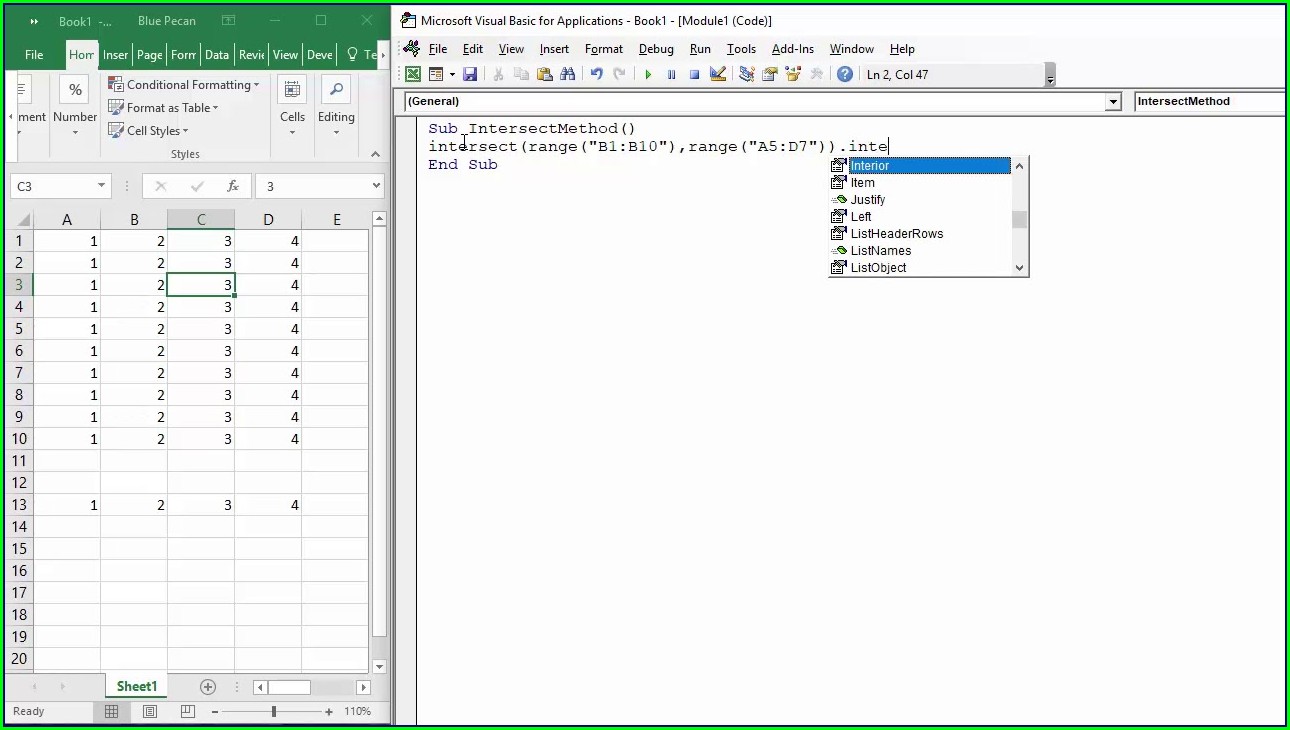This screenshot has height=730, width=1290.
Task: Open Conditional Formatting dropdown in Excel
Action: coord(184,85)
